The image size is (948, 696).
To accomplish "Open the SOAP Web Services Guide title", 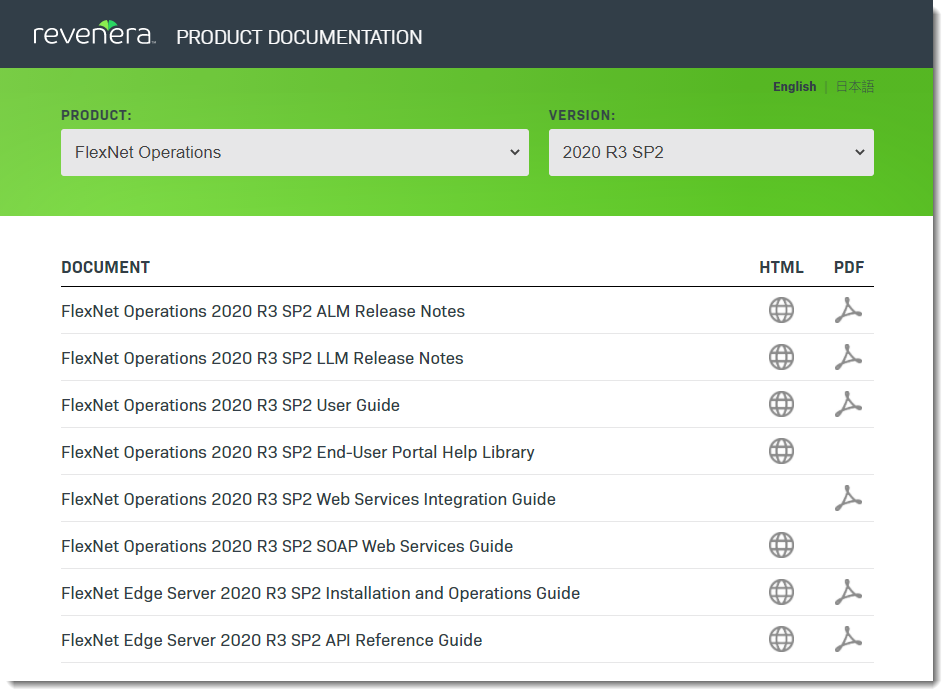I will pos(287,546).
